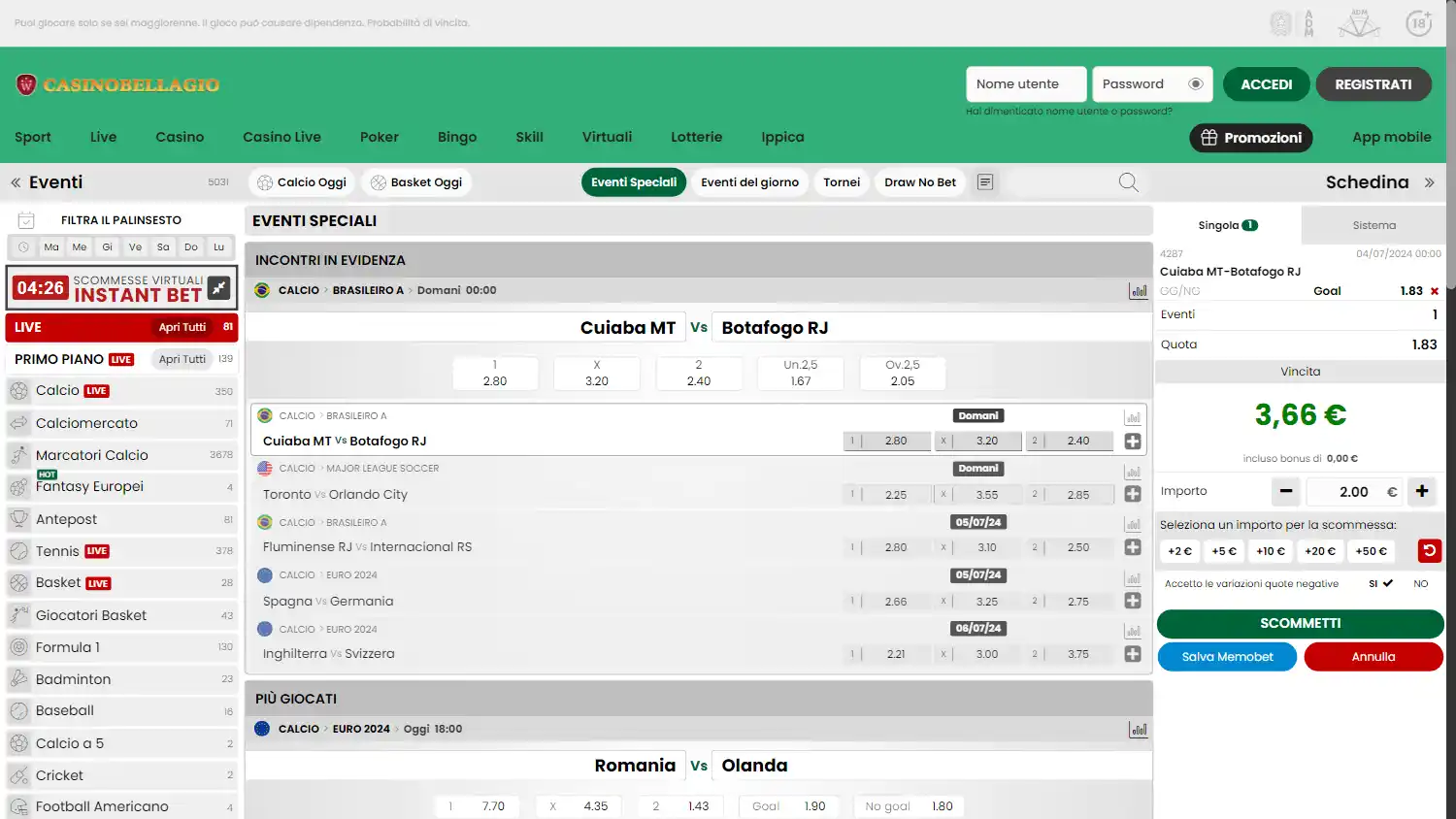This screenshot has height=819, width=1456.
Task: Click the Nome utente input field
Action: click(x=1026, y=84)
